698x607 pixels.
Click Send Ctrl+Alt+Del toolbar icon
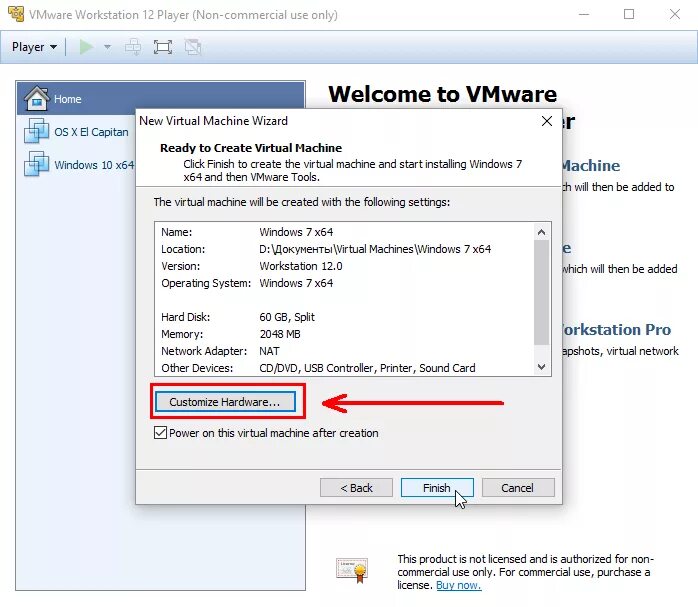click(133, 47)
